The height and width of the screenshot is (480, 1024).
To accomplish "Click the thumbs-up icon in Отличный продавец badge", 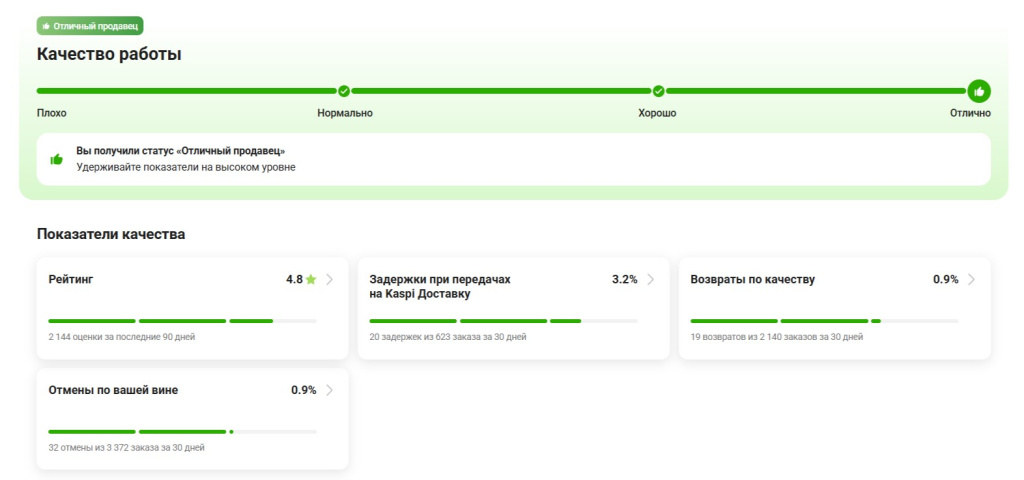I will pyautogui.click(x=46, y=26).
